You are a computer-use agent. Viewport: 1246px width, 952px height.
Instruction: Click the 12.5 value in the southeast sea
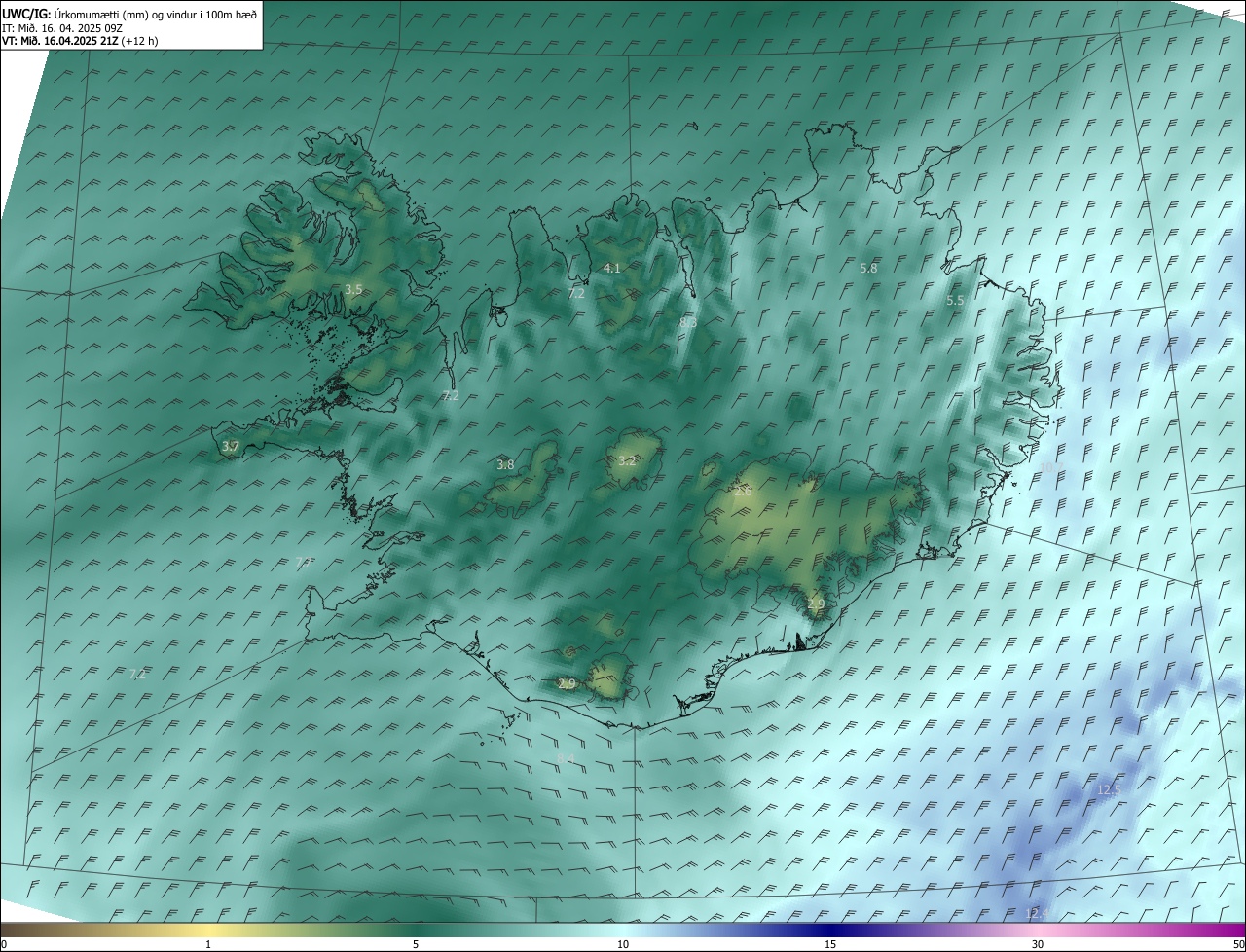pyautogui.click(x=1109, y=789)
